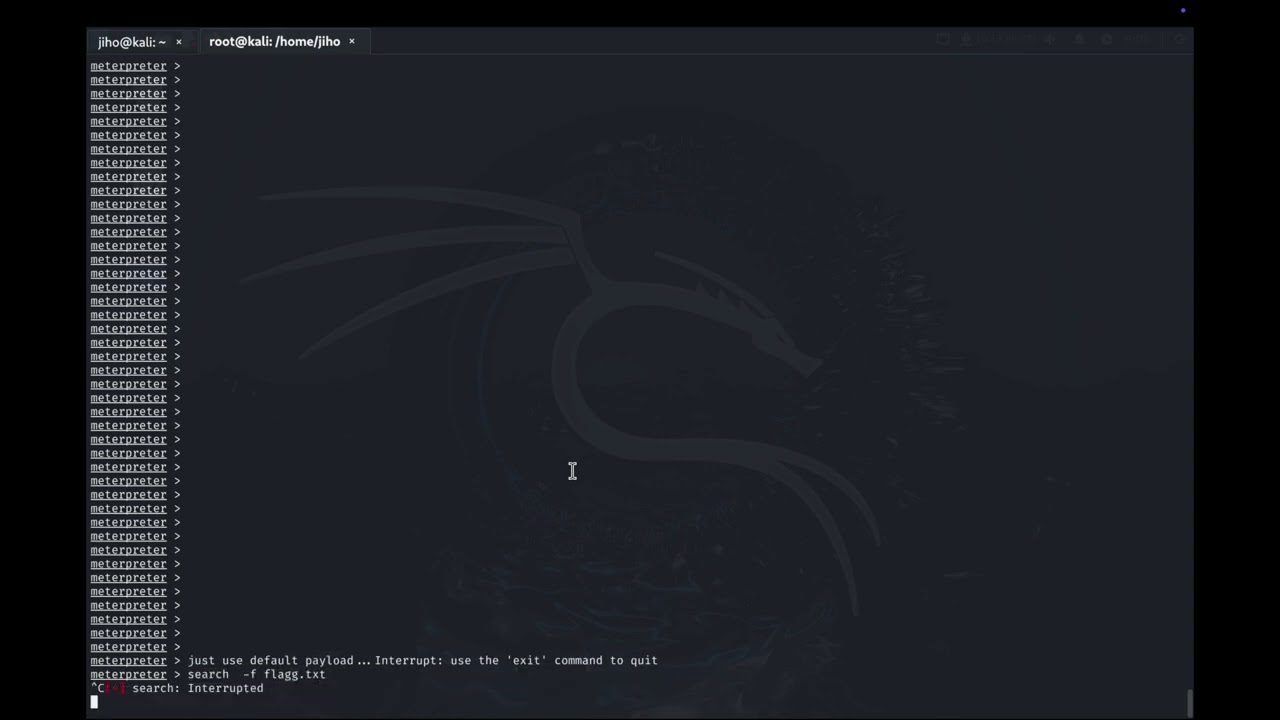Click "use the 'exit' command to quit" text
Viewport: 1280px width, 720px height.
[x=554, y=661]
